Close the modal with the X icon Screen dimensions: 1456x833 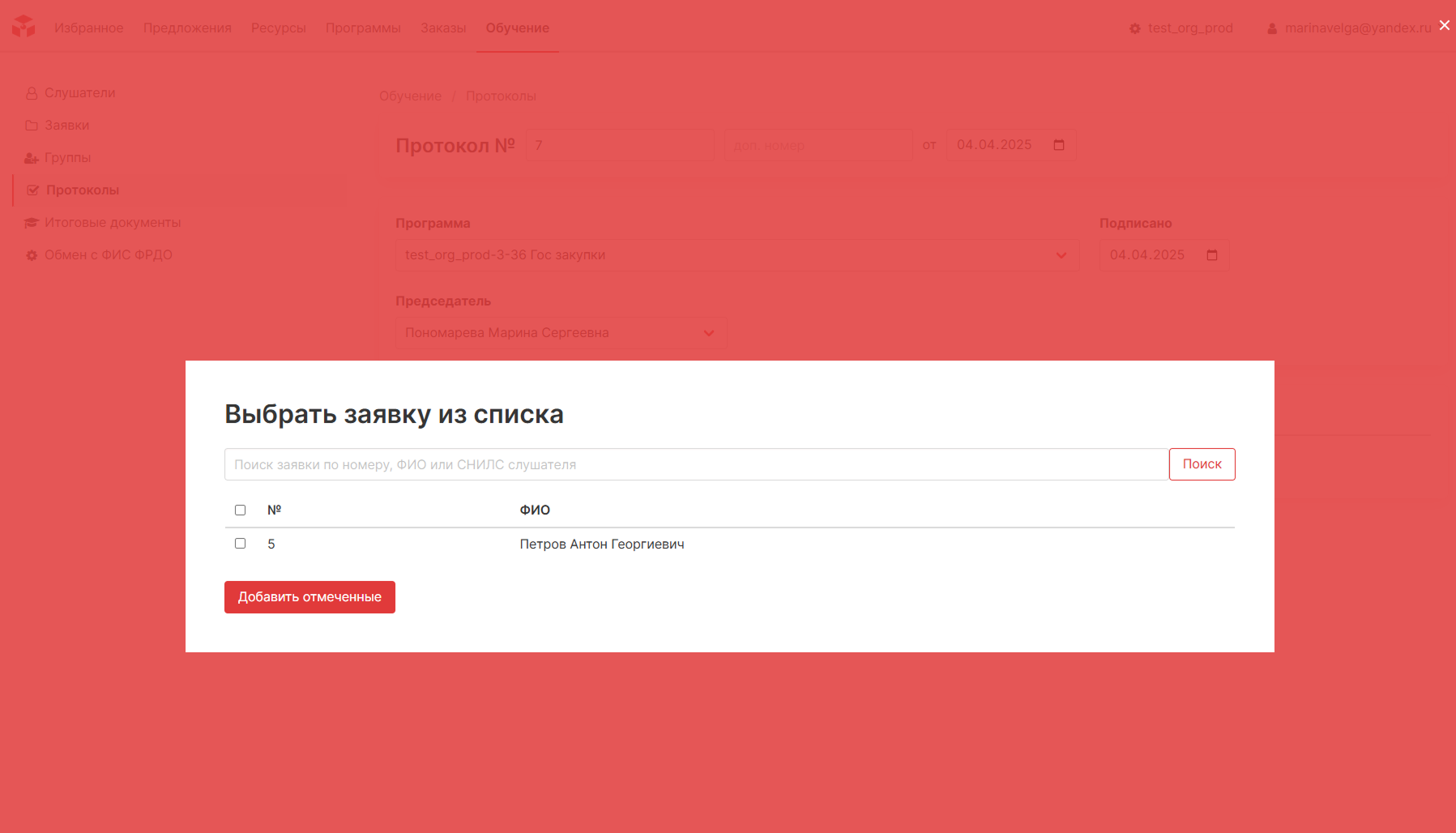coord(1445,25)
